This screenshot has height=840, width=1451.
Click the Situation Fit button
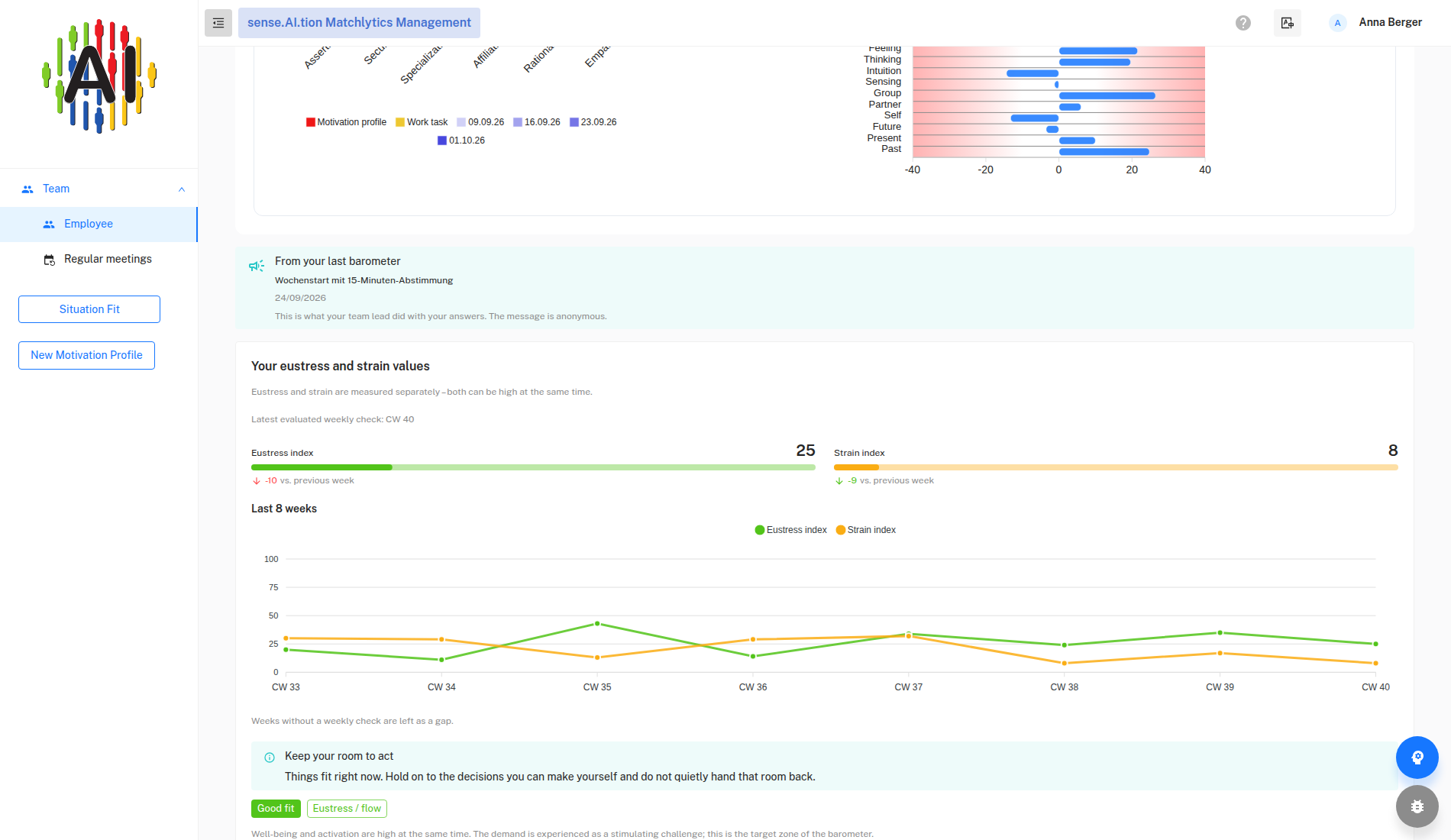pyautogui.click(x=89, y=309)
